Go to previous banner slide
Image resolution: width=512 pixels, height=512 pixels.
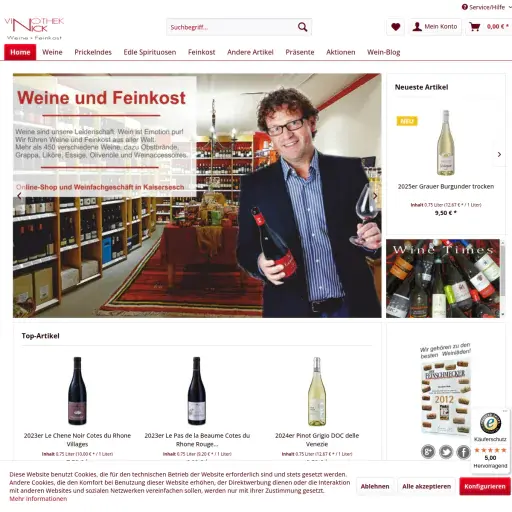19,196
